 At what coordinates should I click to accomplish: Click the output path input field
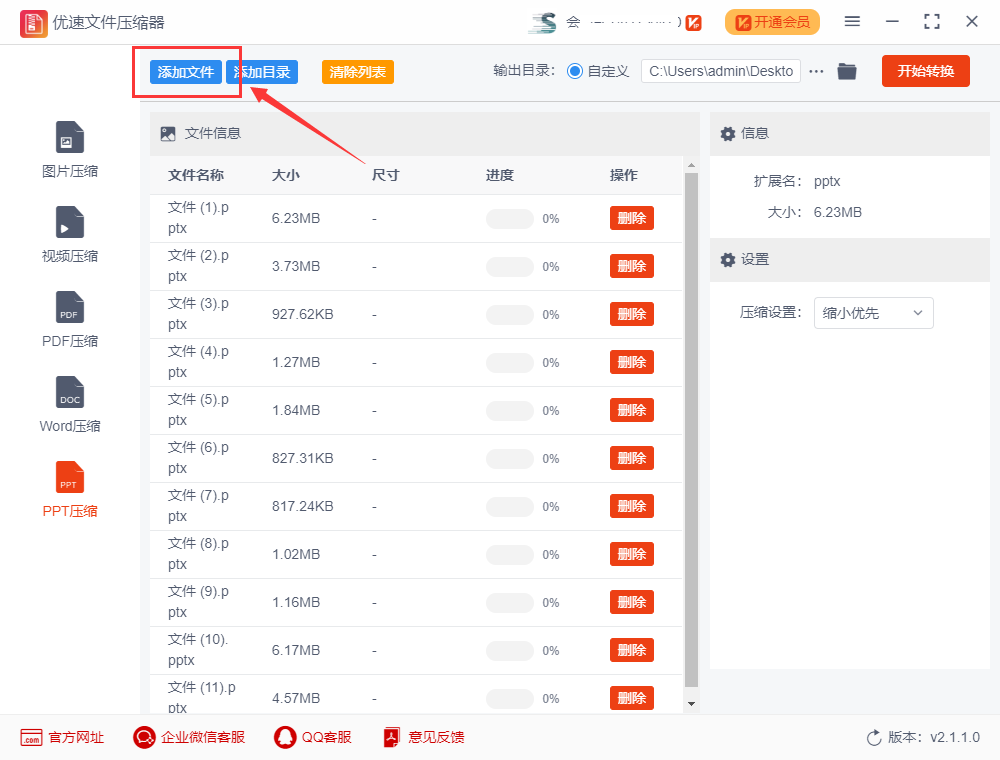point(721,71)
